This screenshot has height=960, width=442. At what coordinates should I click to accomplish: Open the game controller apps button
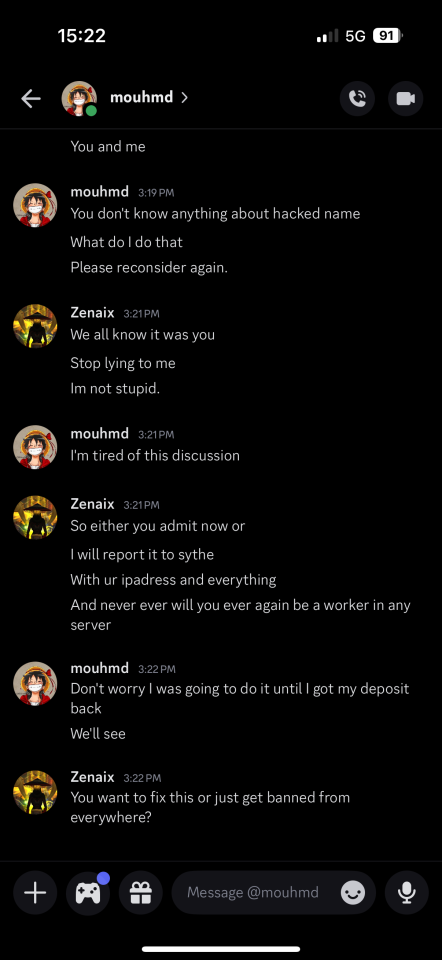tap(88, 893)
